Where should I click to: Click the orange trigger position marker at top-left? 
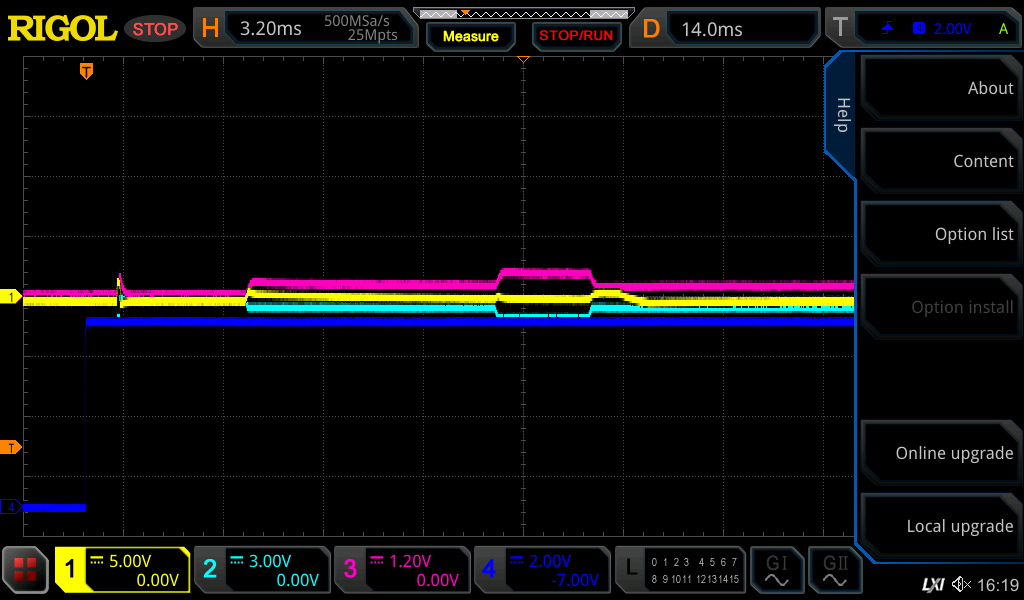point(87,71)
